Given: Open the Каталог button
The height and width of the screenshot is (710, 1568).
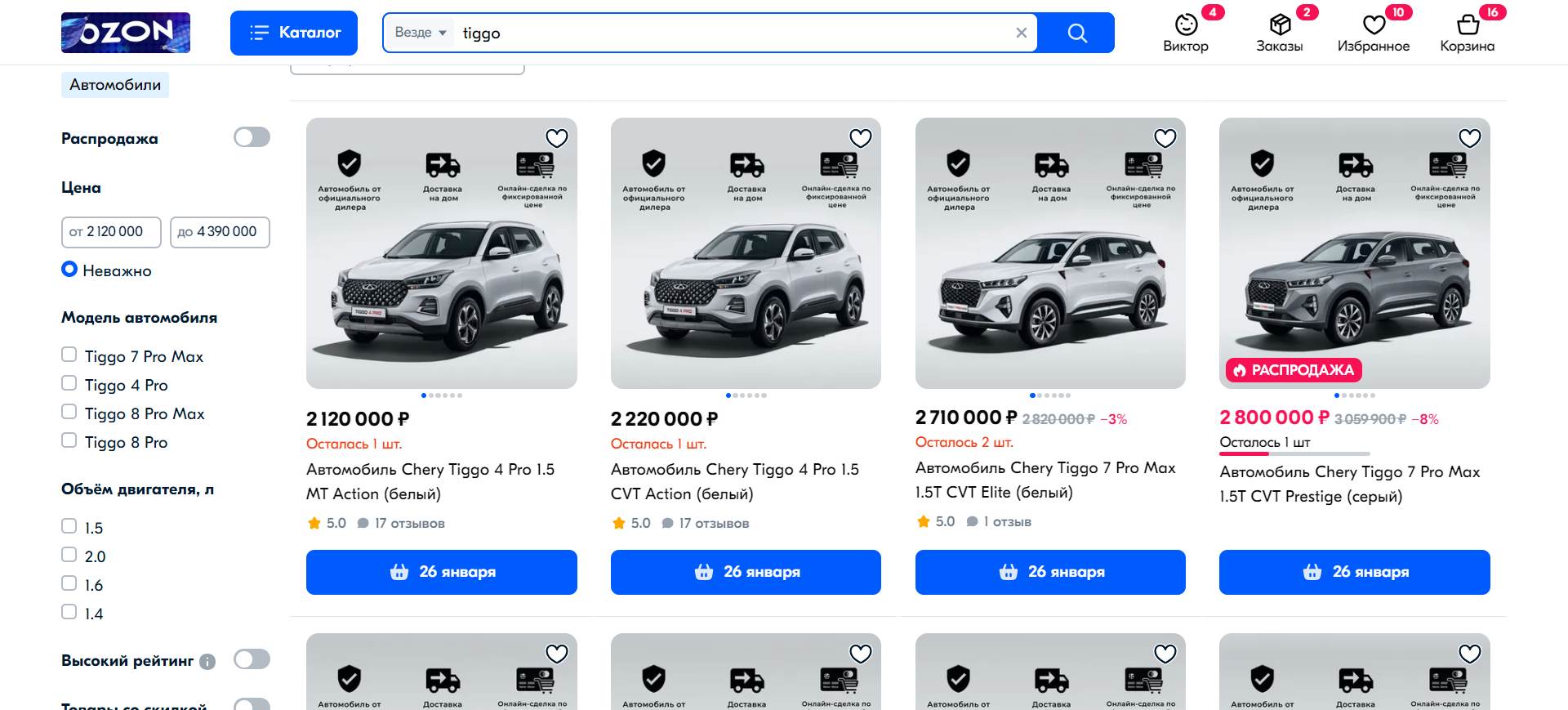Looking at the screenshot, I should click(294, 33).
